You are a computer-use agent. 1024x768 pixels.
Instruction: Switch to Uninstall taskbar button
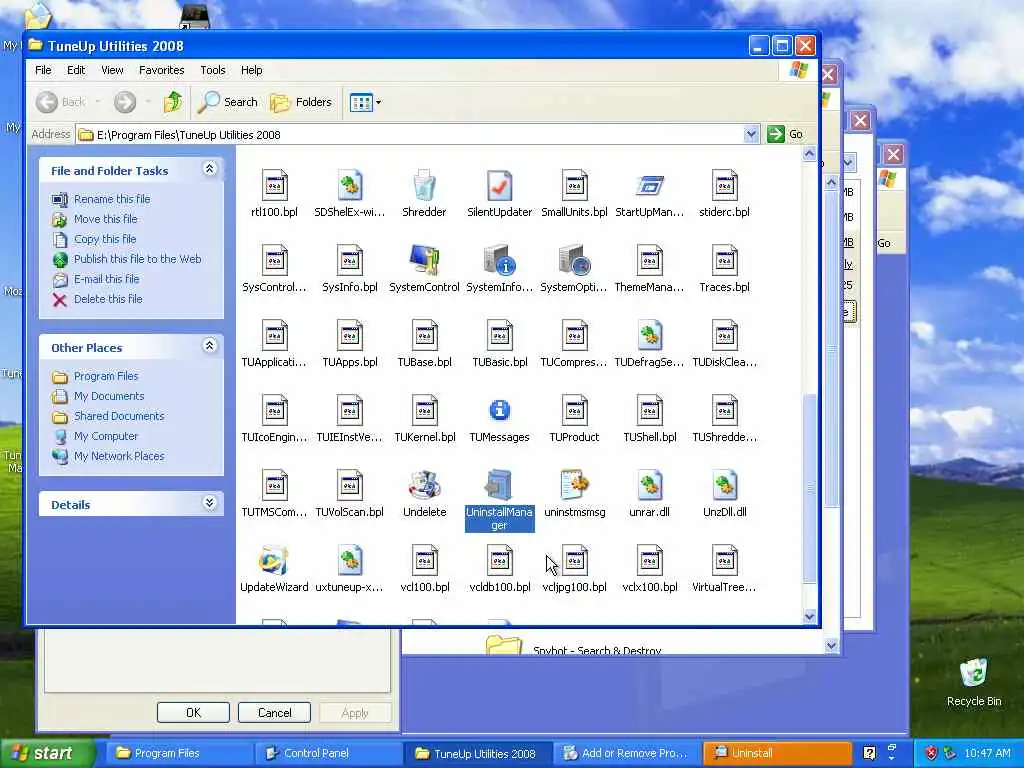pos(777,753)
